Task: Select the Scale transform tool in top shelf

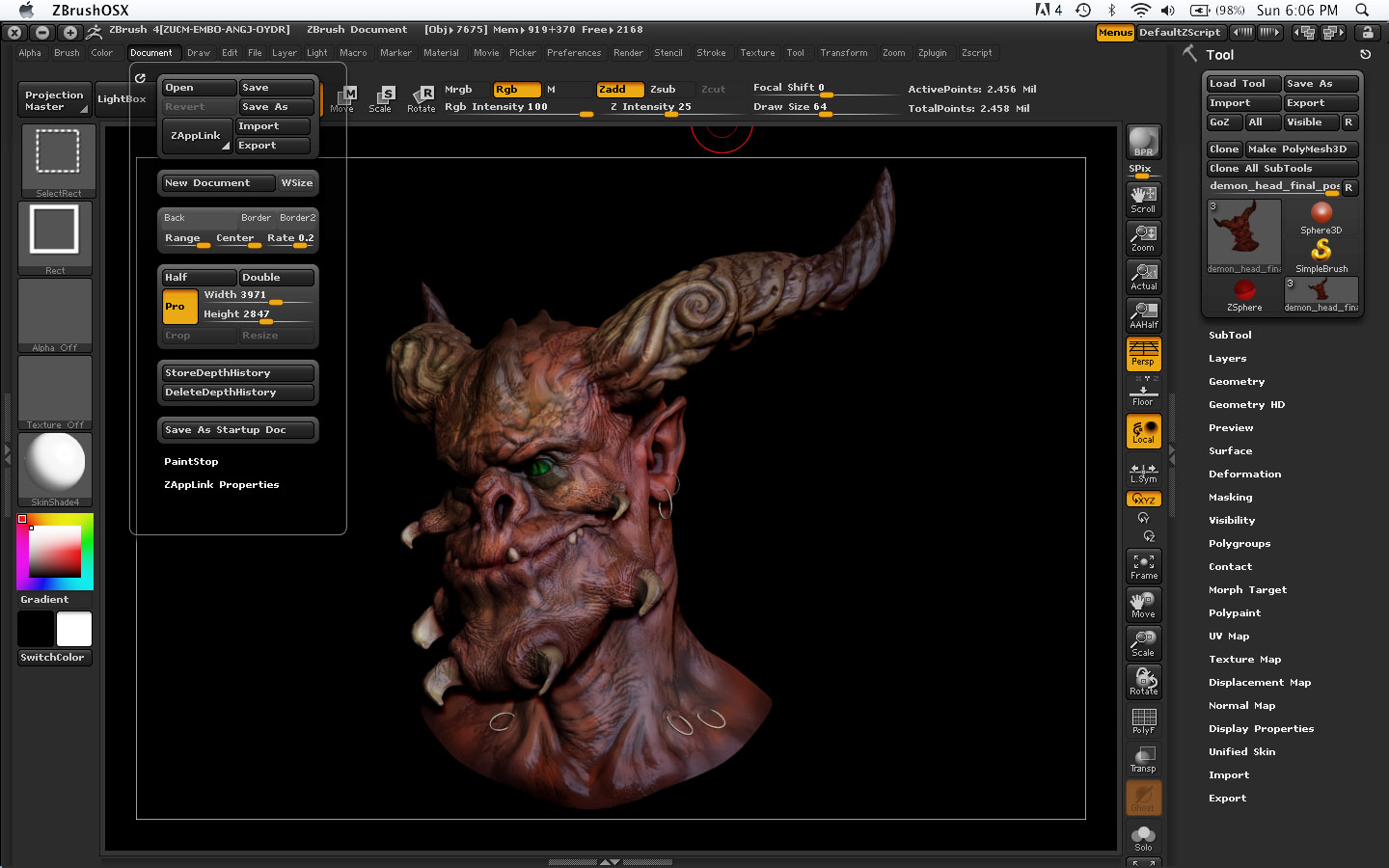Action: [x=381, y=98]
